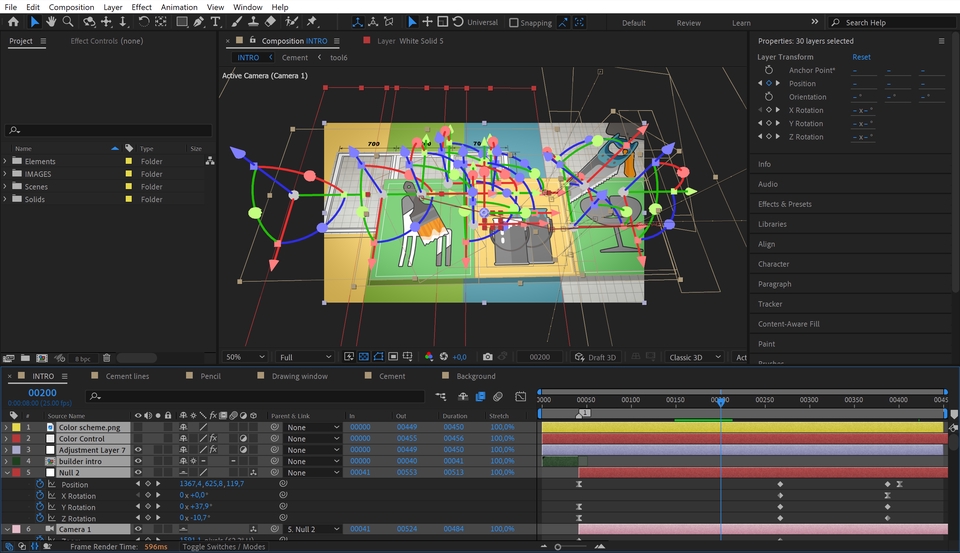Toggle the Draft 3D button
Image resolution: width=960 pixels, height=553 pixels.
pos(594,357)
